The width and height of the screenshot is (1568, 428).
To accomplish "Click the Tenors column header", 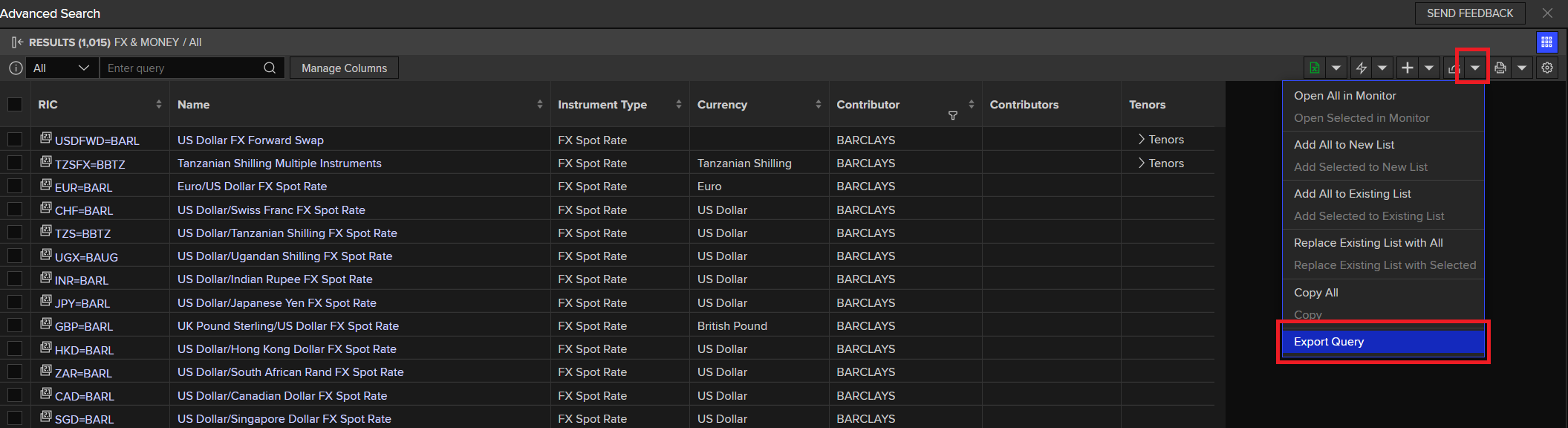I will click(x=1147, y=104).
